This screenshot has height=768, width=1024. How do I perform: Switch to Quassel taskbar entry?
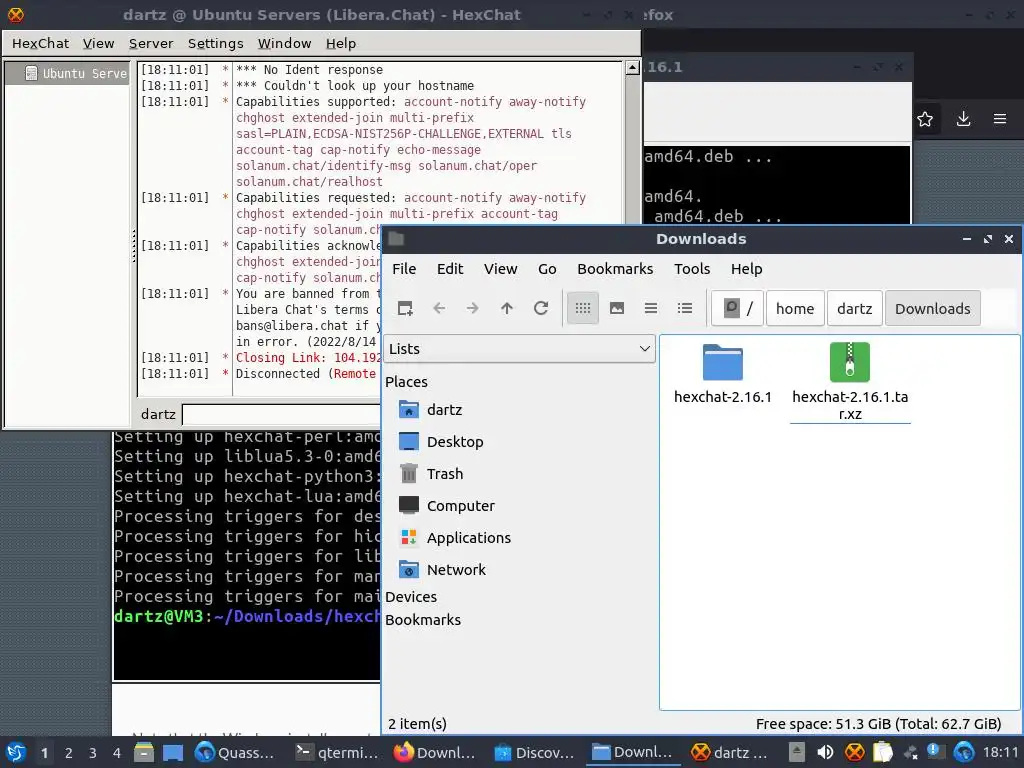[x=235, y=753]
